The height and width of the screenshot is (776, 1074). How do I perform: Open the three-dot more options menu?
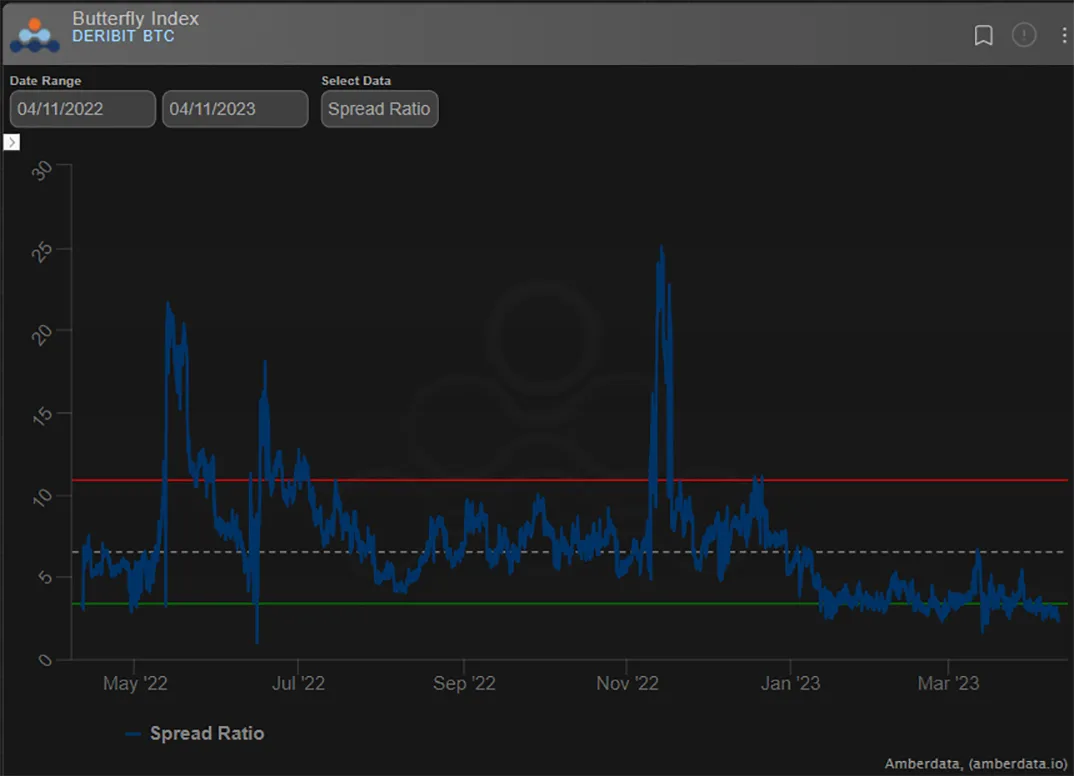(1063, 35)
